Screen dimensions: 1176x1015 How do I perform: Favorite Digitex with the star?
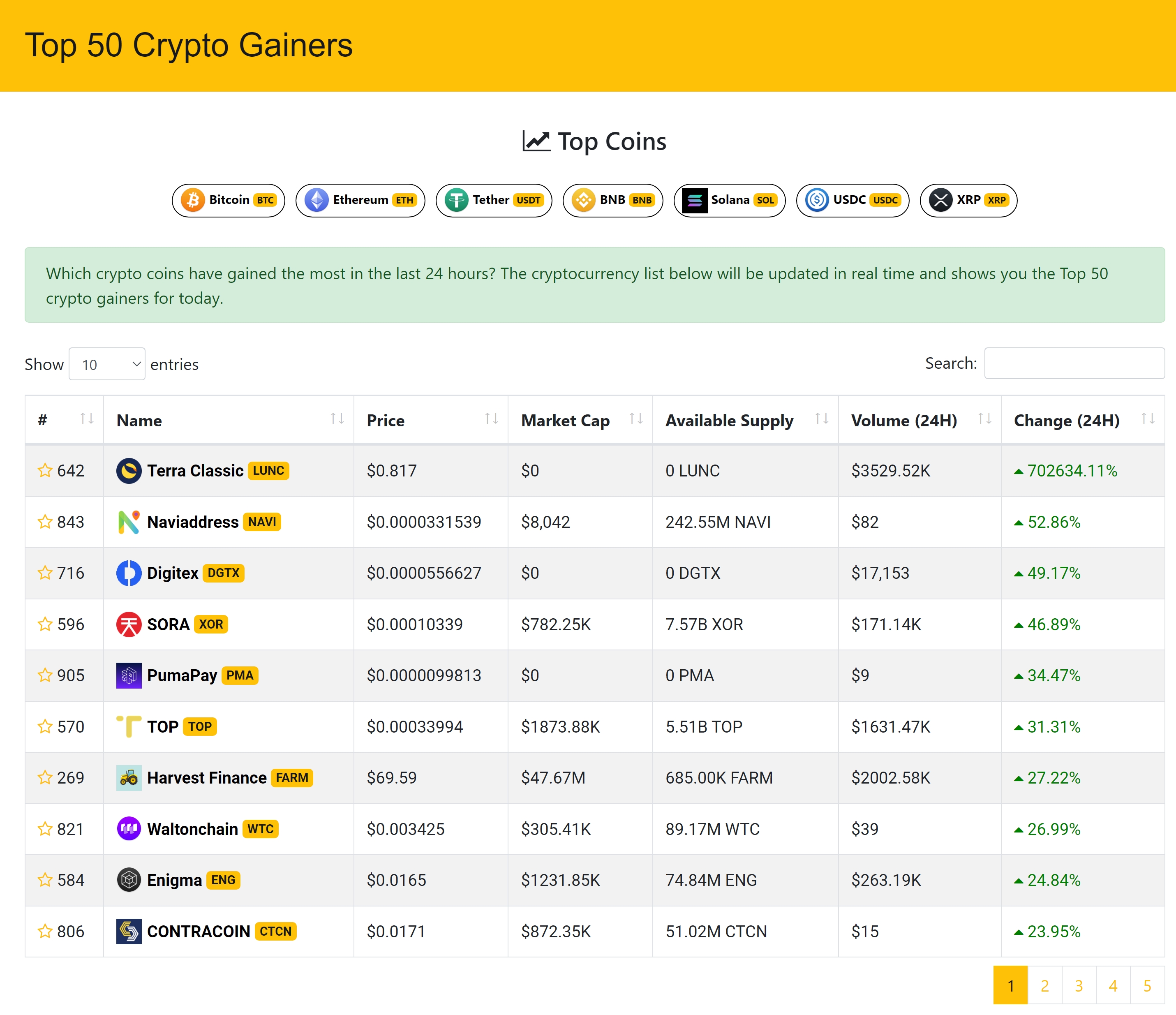pyautogui.click(x=45, y=572)
